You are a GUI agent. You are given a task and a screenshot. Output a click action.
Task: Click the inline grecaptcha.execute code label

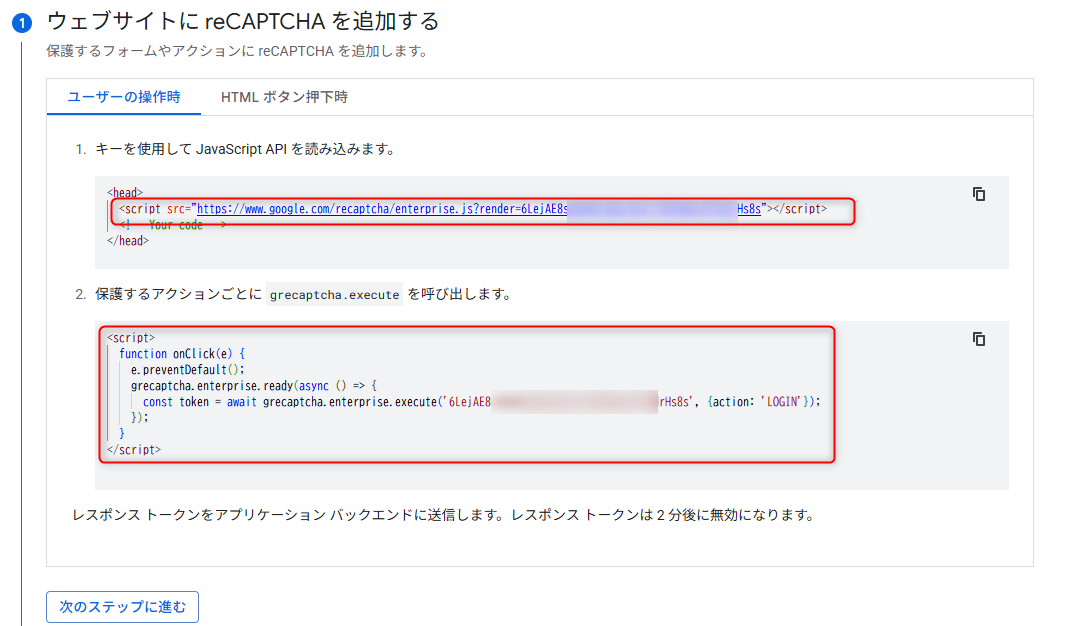(335, 295)
